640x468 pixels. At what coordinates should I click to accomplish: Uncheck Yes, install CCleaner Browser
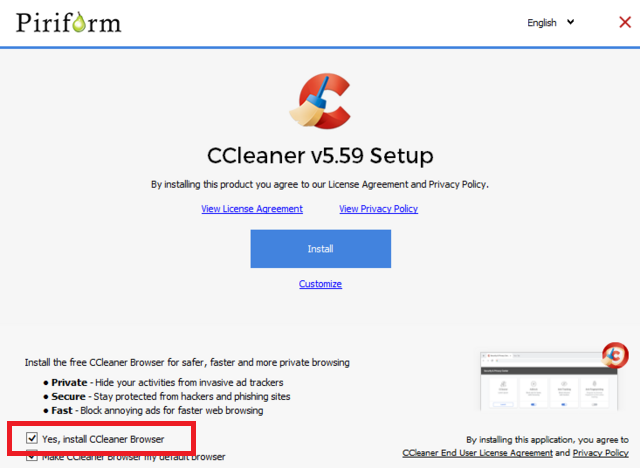[32, 438]
